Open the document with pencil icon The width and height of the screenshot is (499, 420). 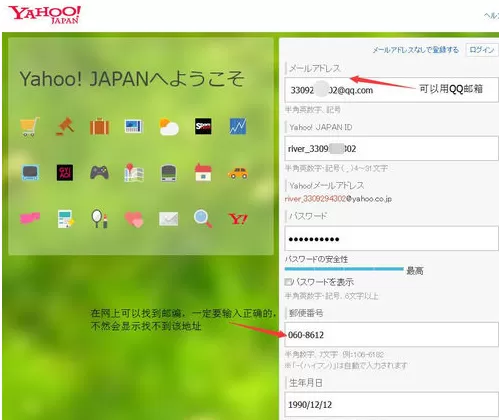[x=65, y=219]
